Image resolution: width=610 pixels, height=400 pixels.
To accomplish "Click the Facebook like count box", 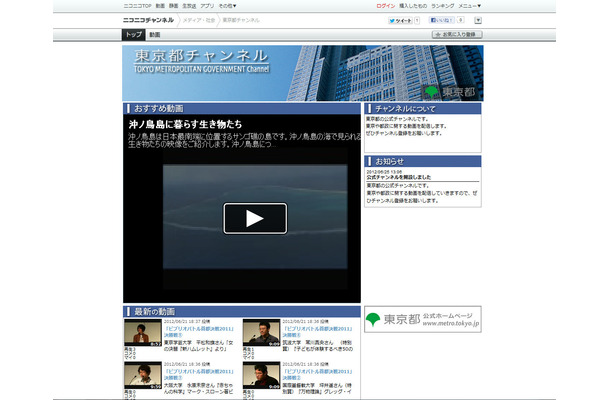I will [x=461, y=20].
